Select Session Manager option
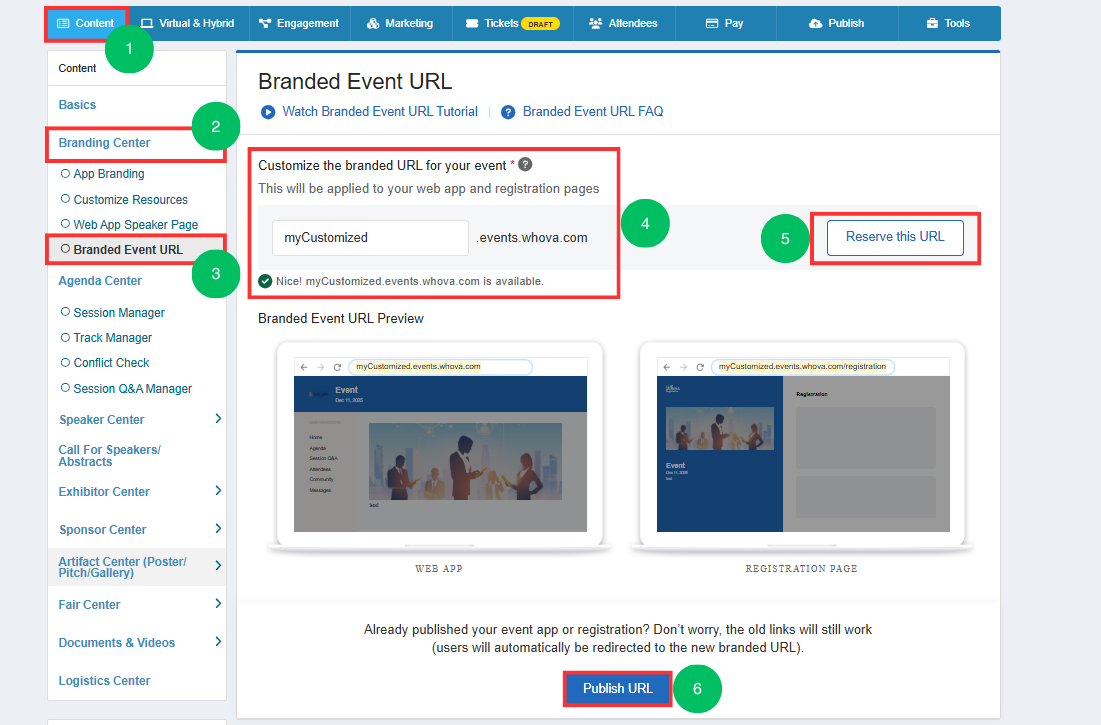The height and width of the screenshot is (725, 1101). [x=119, y=312]
